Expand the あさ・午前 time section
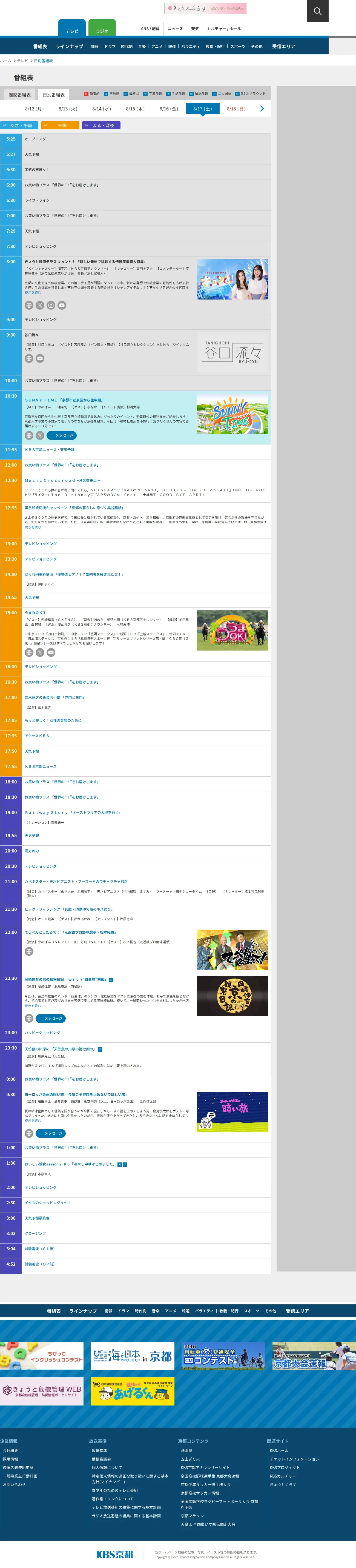This screenshot has height=1568, width=356. (19, 126)
